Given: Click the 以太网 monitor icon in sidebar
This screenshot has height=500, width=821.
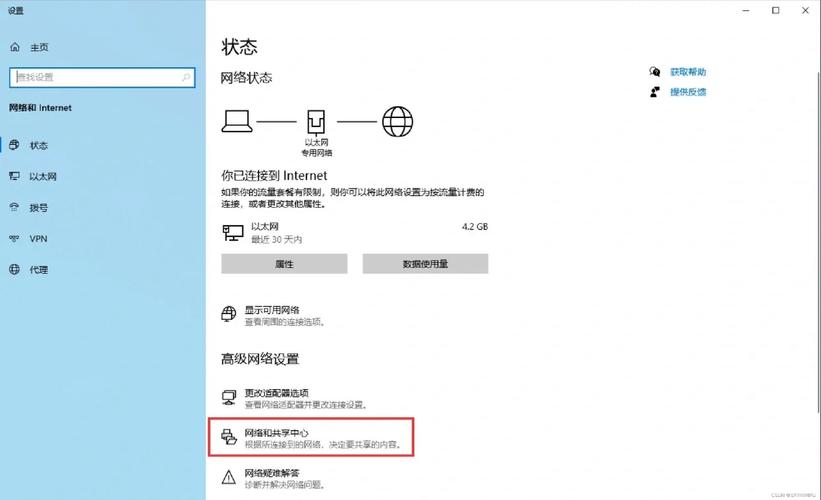Looking at the screenshot, I should [14, 176].
